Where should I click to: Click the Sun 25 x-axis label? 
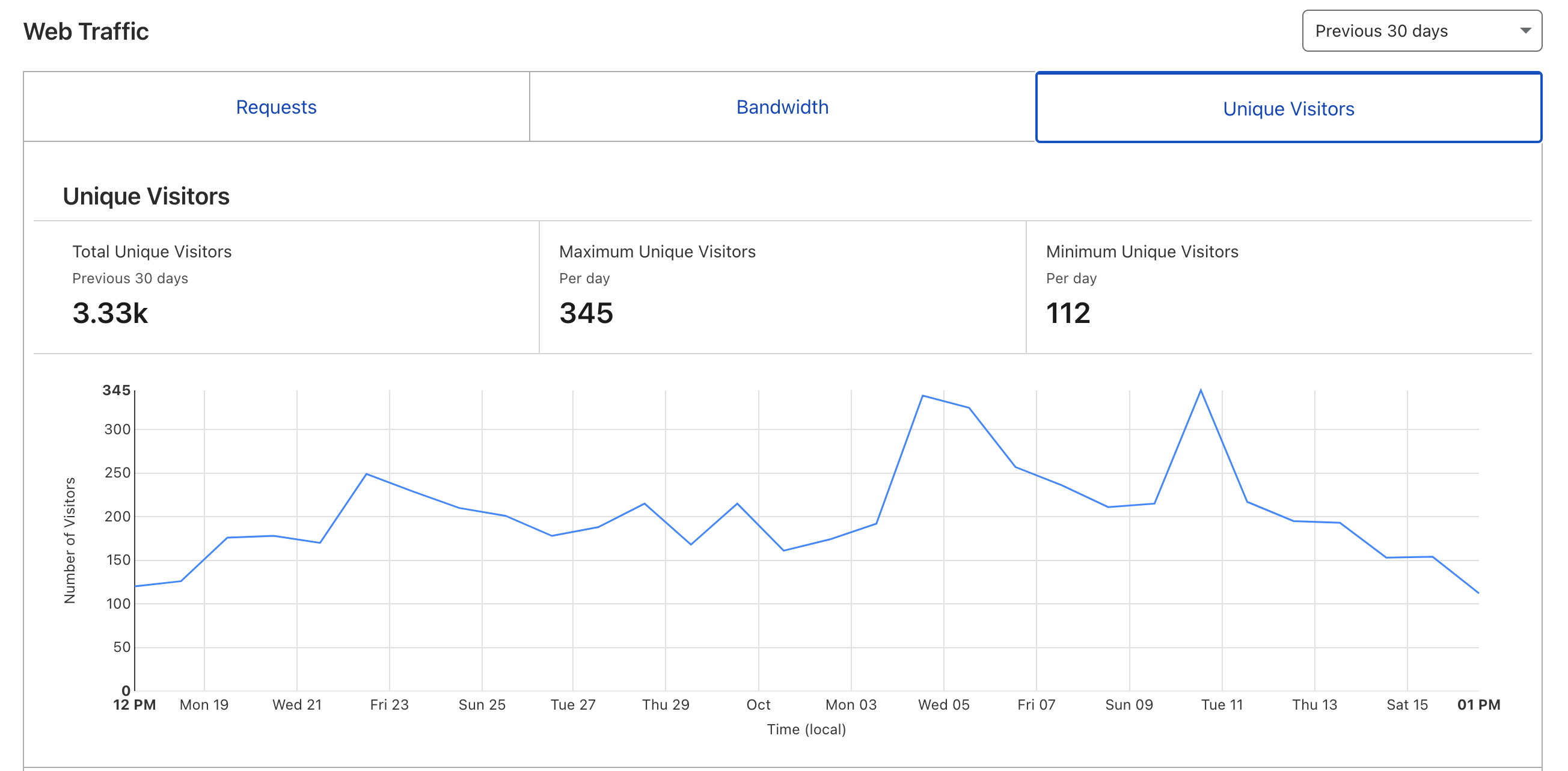(x=482, y=705)
